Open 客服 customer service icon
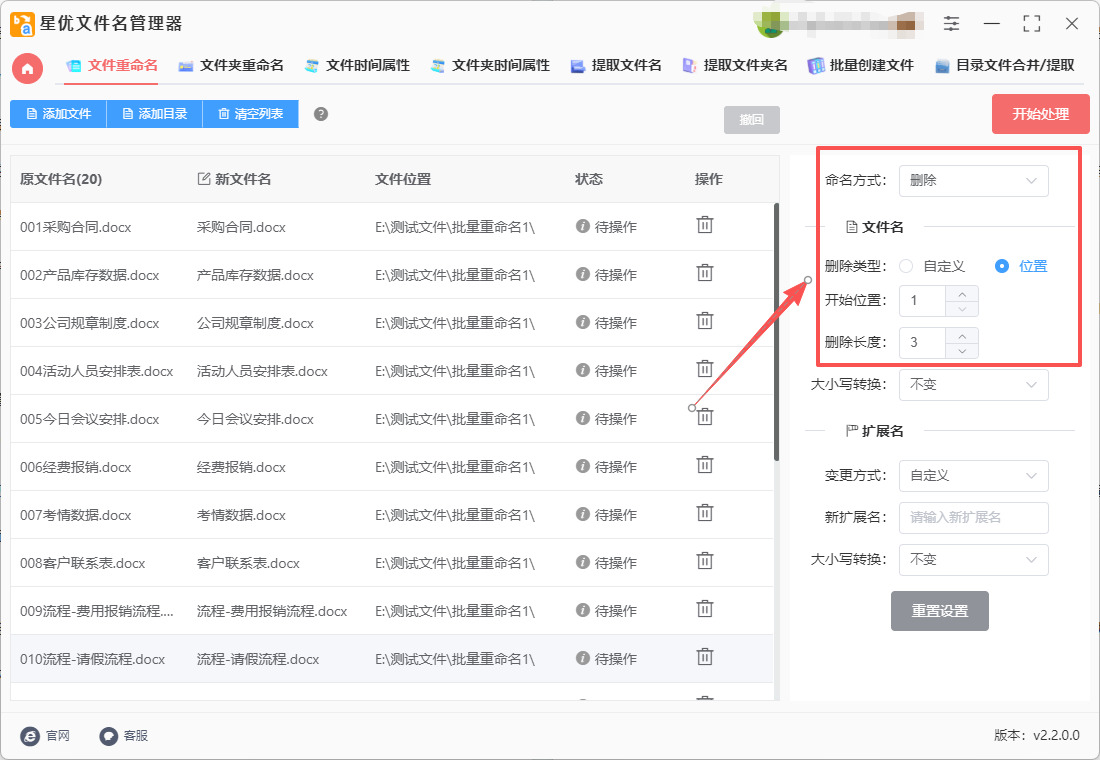Viewport: 1100px width, 760px height. (108, 735)
